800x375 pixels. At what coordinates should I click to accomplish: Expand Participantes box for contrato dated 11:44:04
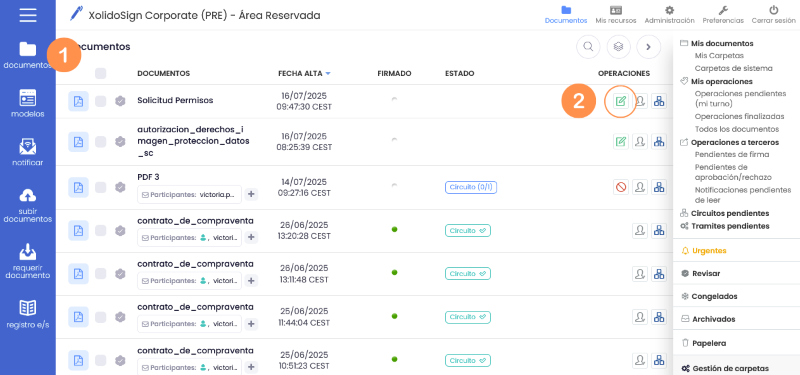(189, 323)
